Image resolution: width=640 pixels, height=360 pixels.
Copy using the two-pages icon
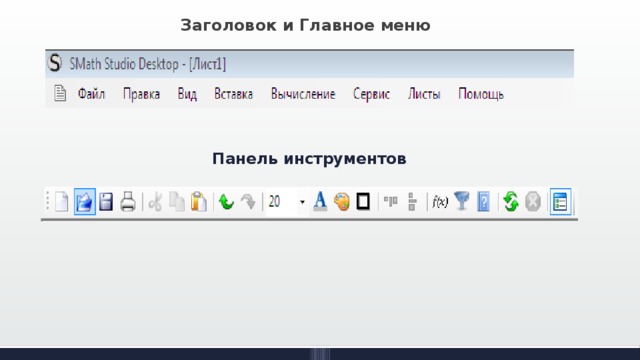tap(177, 202)
